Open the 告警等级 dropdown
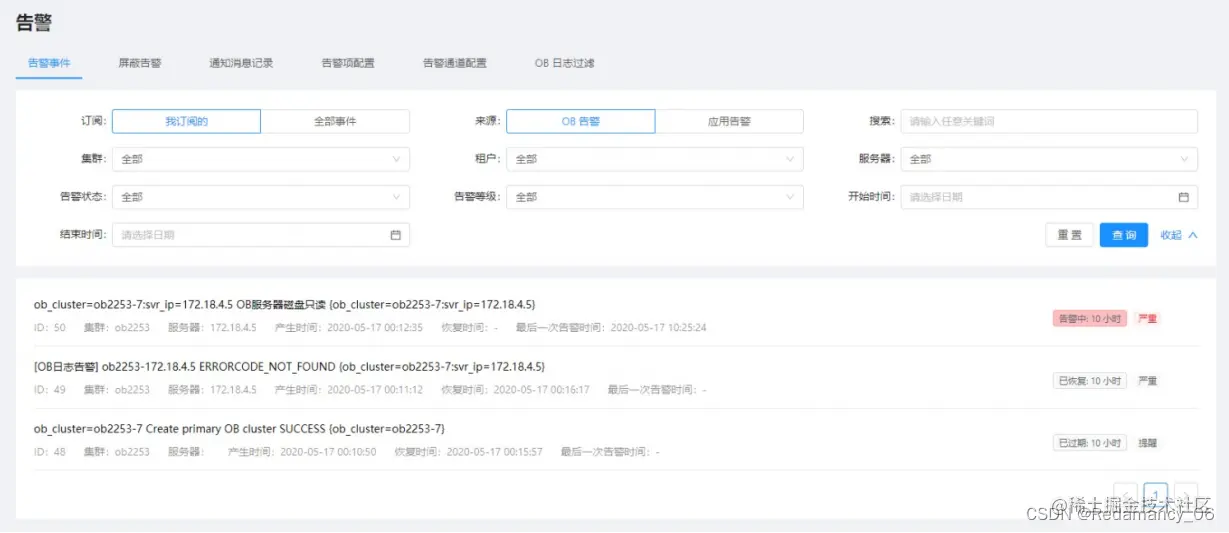The height and width of the screenshot is (533, 1229). click(x=655, y=197)
